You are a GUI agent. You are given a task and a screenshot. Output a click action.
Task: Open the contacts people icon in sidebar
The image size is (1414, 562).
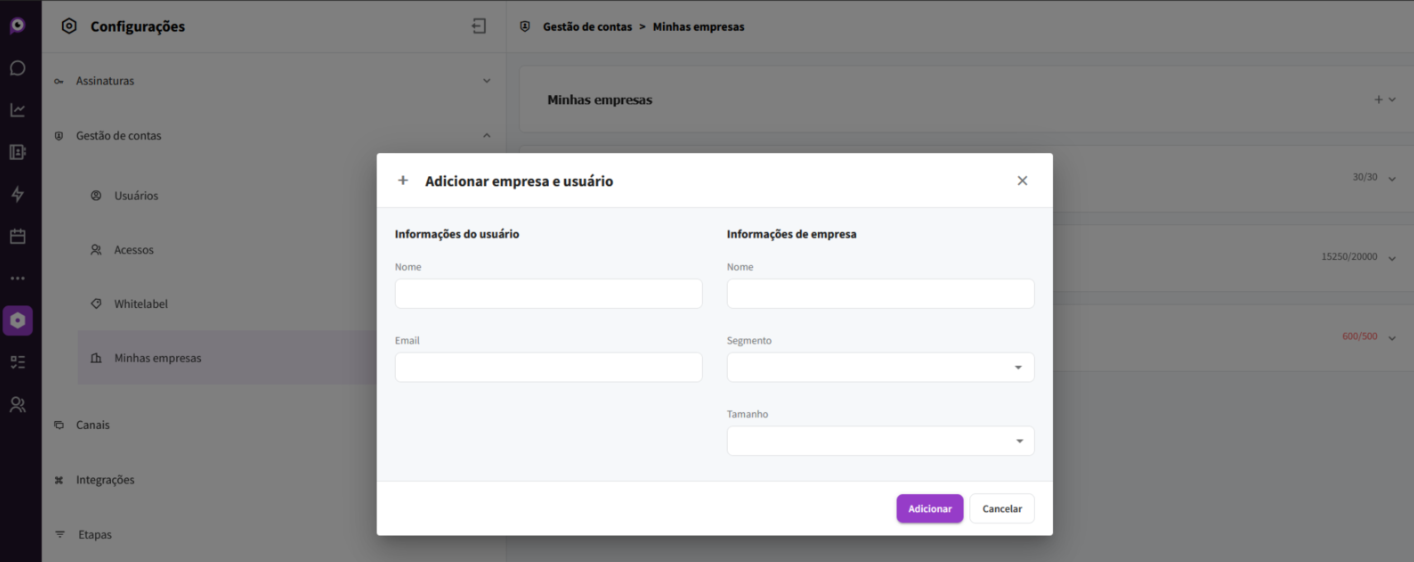[18, 405]
